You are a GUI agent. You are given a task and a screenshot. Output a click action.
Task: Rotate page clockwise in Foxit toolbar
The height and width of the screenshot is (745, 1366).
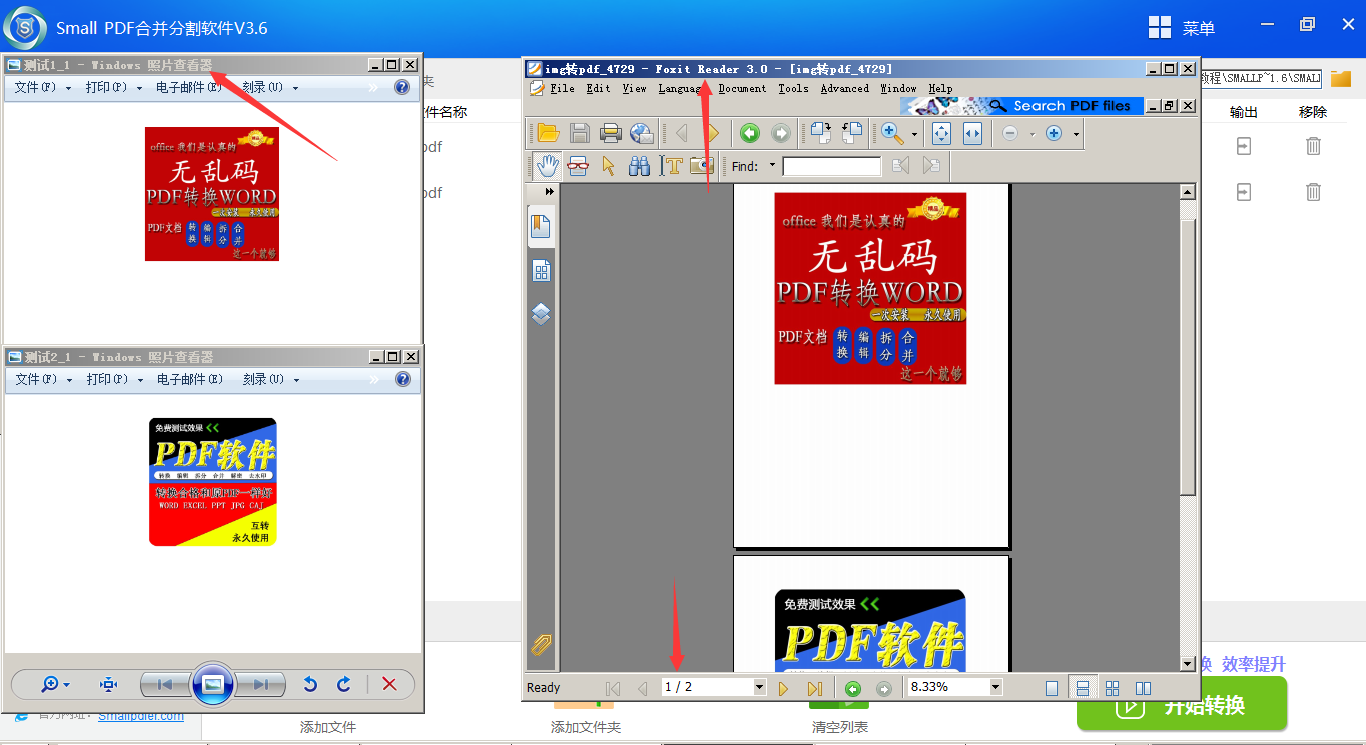click(x=821, y=133)
